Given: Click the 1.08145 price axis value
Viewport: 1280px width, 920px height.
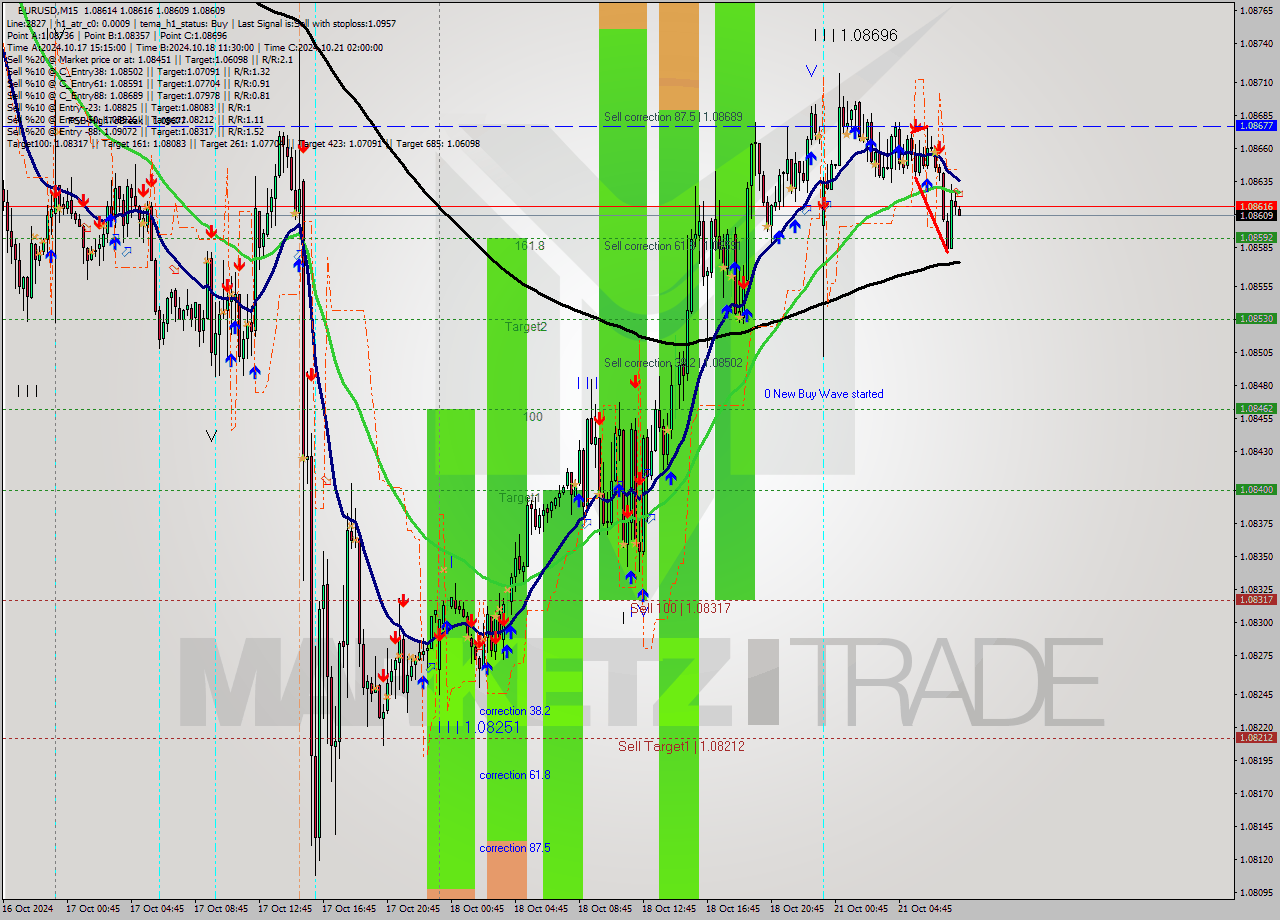Looking at the screenshot, I should [x=1256, y=826].
